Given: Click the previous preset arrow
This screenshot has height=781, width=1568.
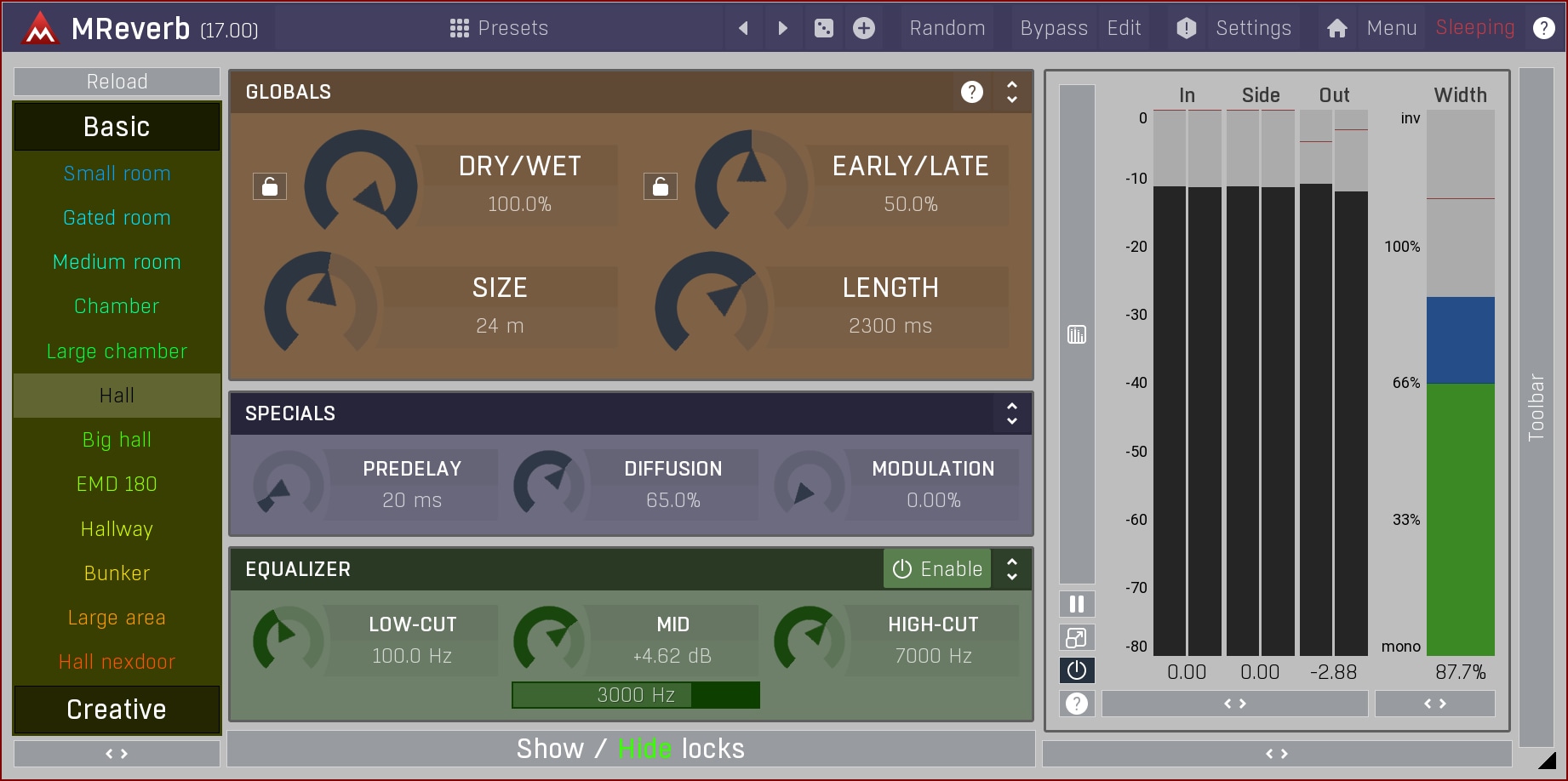Looking at the screenshot, I should 743,28.
